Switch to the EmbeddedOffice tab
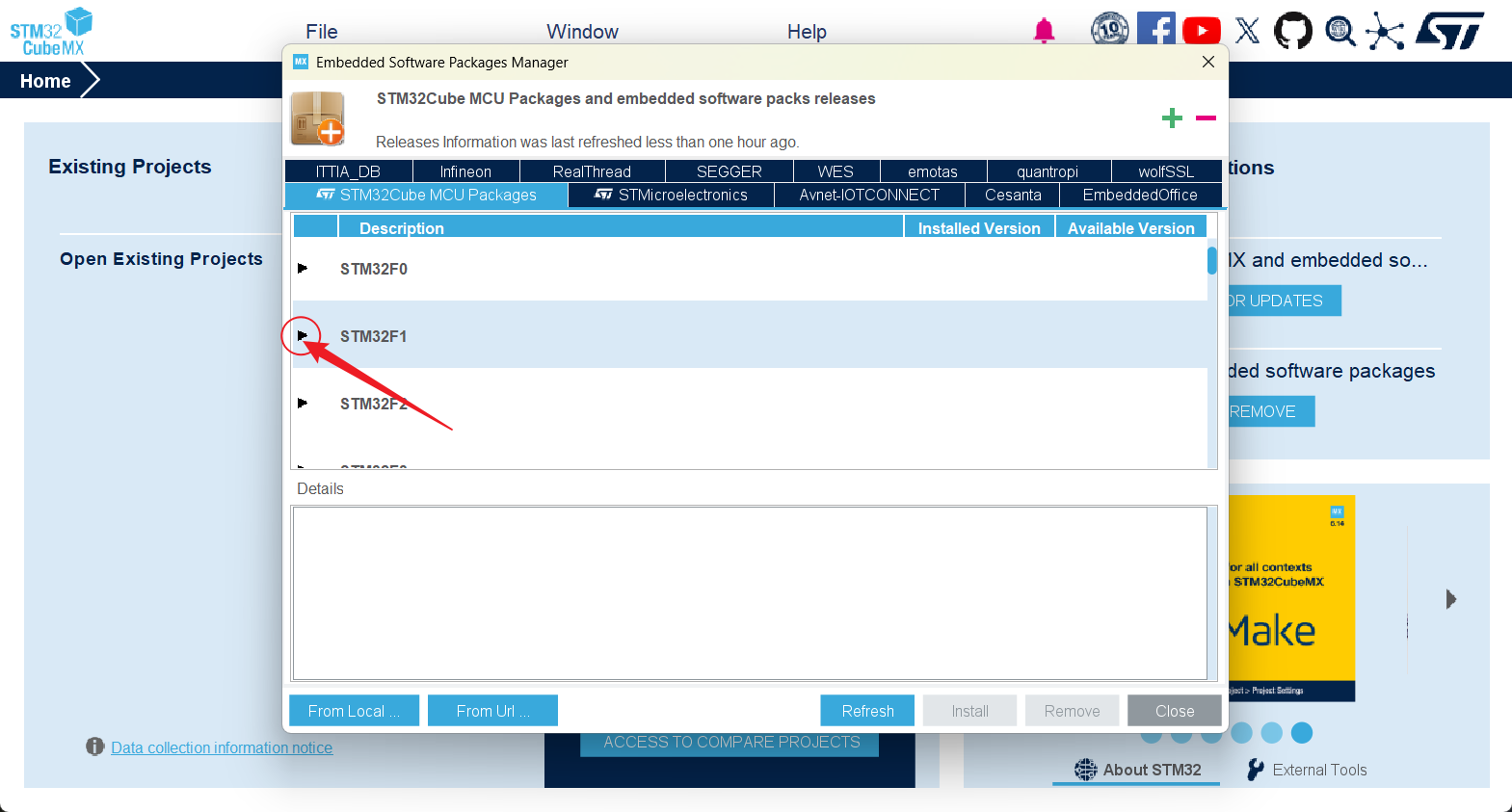 (1140, 195)
